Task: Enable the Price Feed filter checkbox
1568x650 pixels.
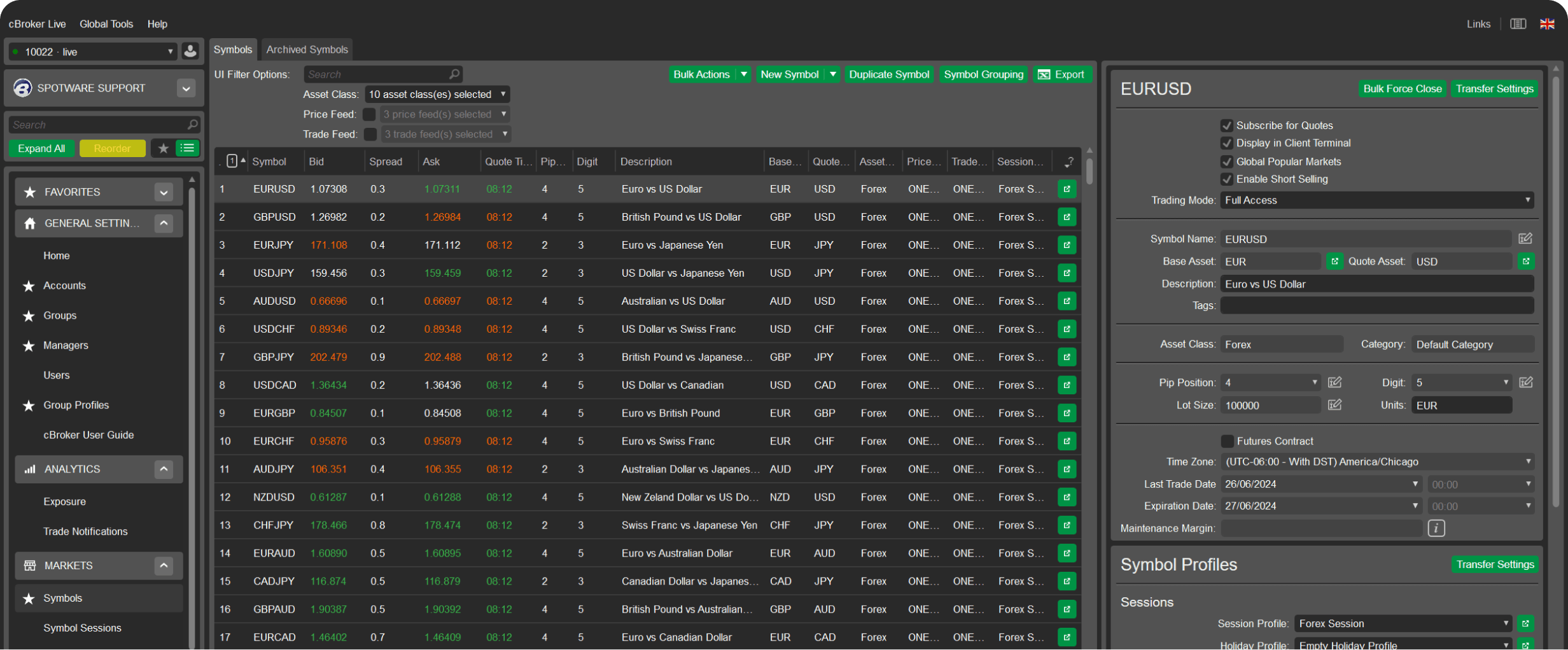Action: 369,114
